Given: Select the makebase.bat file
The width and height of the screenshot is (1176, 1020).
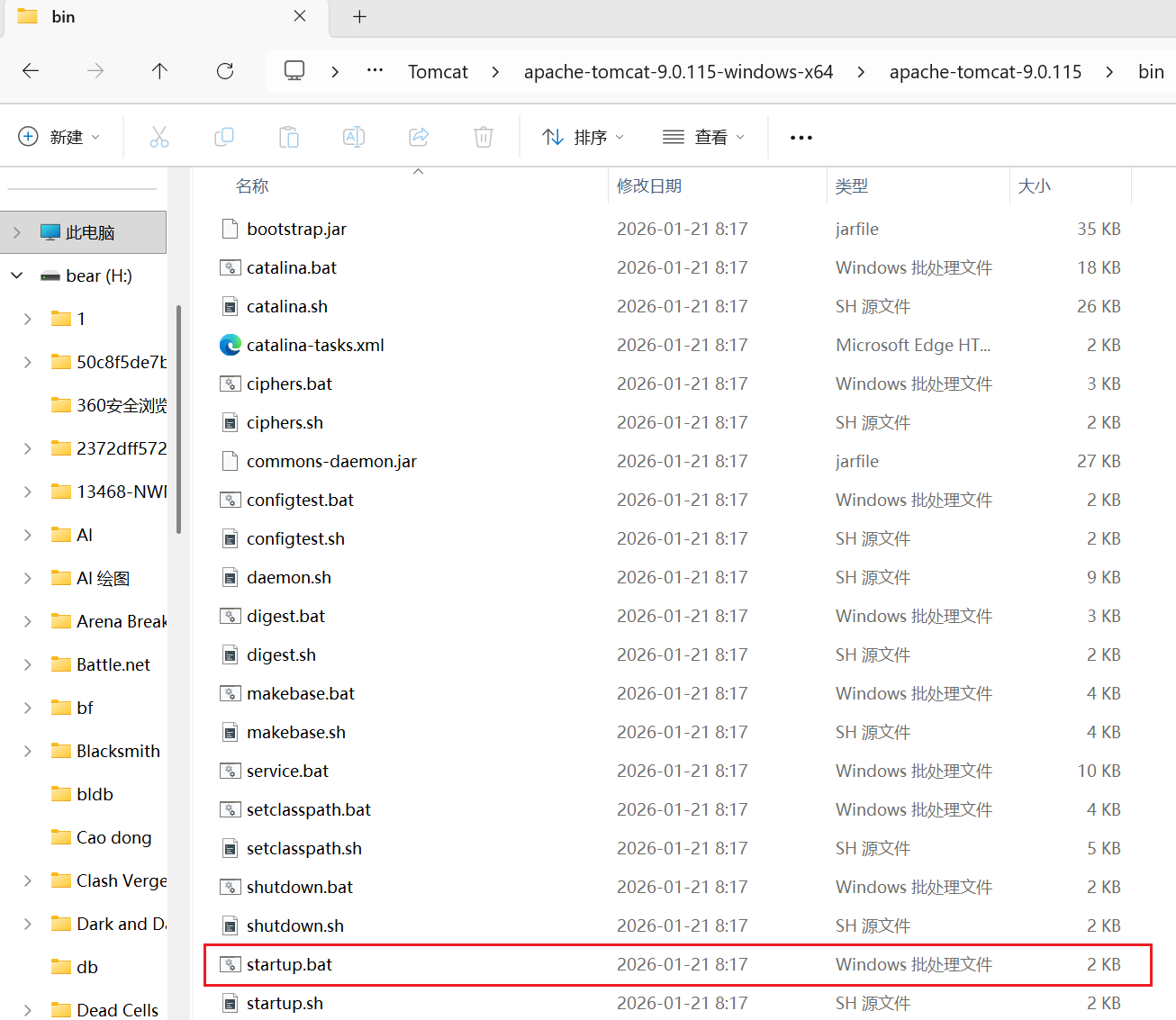Looking at the screenshot, I should (x=301, y=693).
